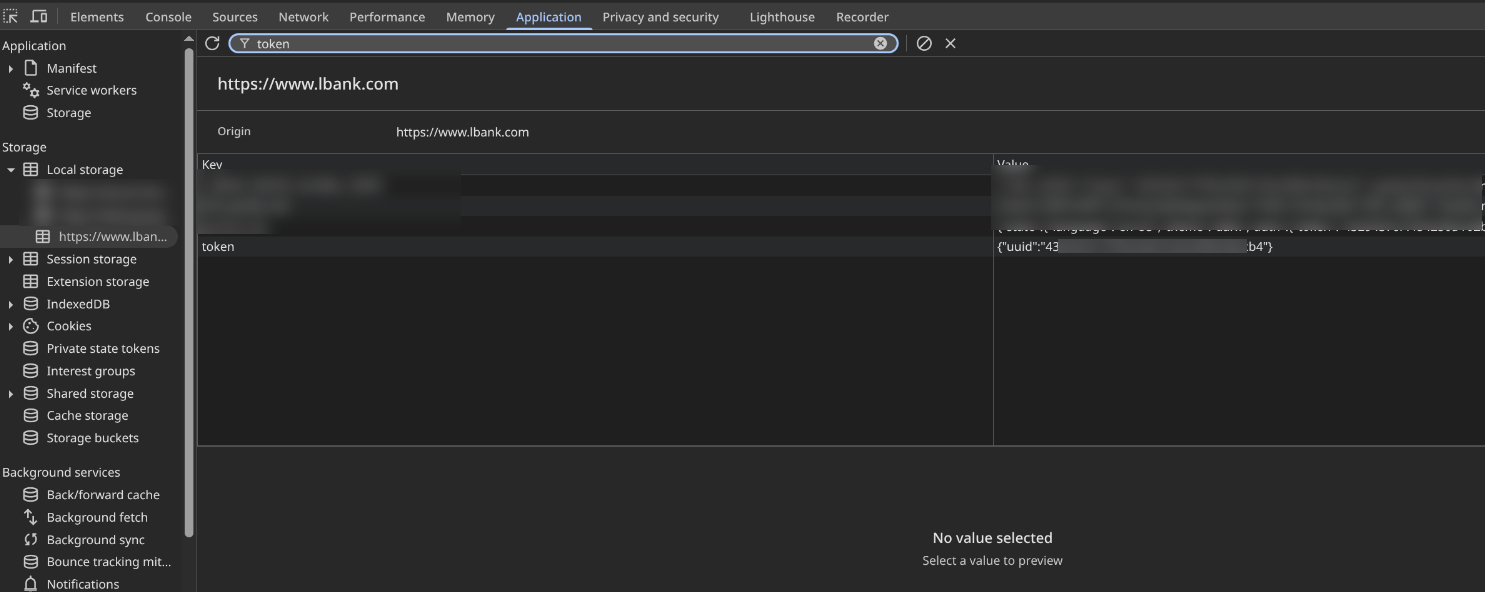This screenshot has height=592, width=1485.
Task: Switch to the Console tab
Action: coord(168,17)
